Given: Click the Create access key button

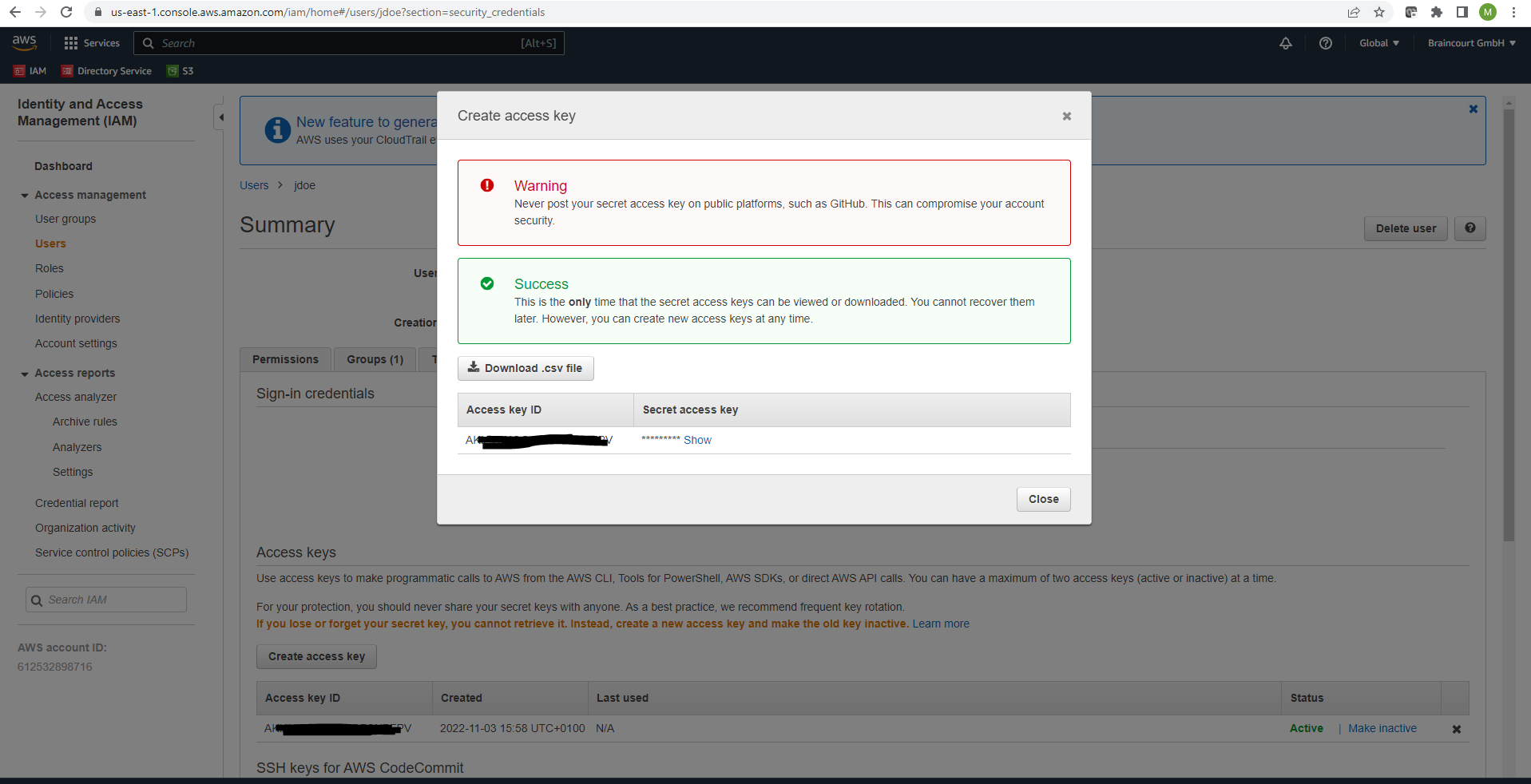Looking at the screenshot, I should click(315, 656).
